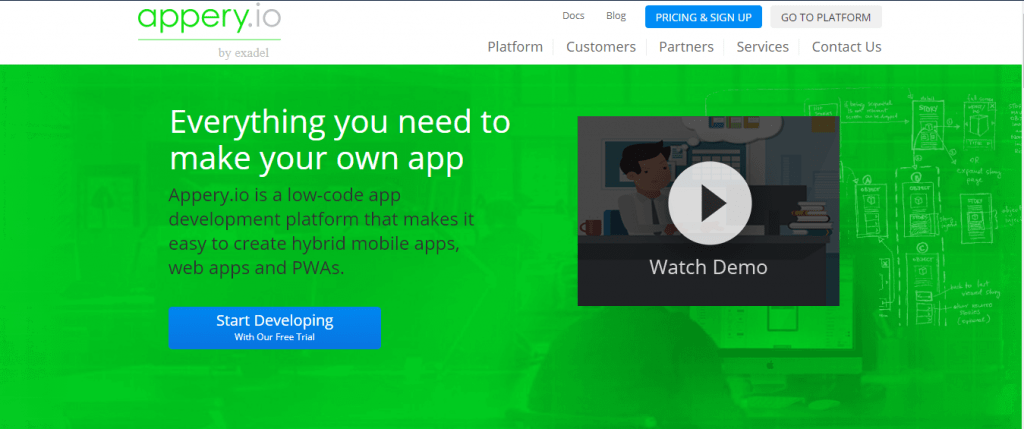The image size is (1024, 429).
Task: Play the Watch Demo video
Action: click(710, 203)
